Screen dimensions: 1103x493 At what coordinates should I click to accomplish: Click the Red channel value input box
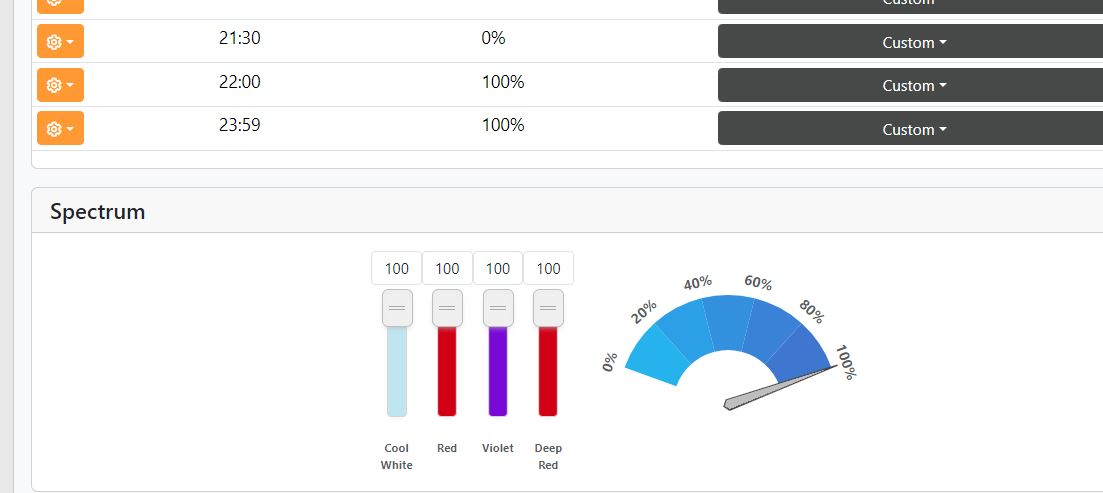coord(447,268)
